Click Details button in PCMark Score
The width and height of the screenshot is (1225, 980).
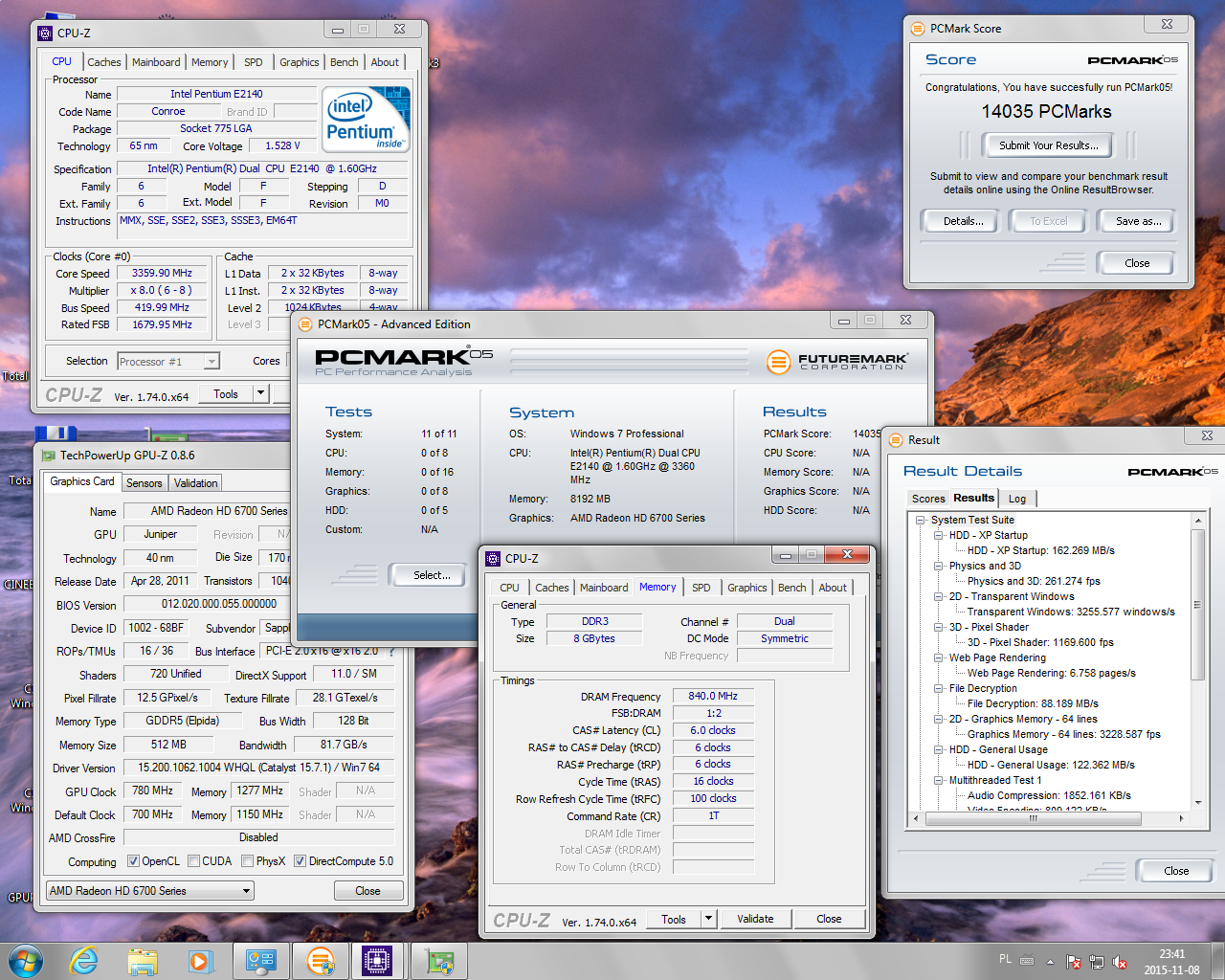[963, 221]
